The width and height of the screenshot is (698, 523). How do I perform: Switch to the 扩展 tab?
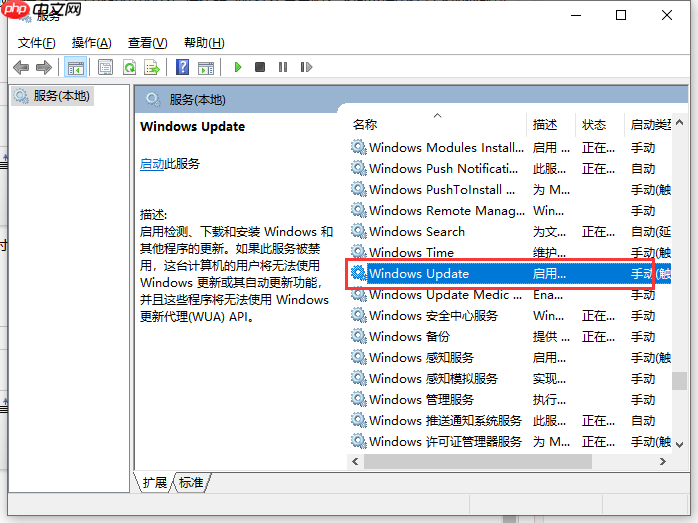coord(154,482)
